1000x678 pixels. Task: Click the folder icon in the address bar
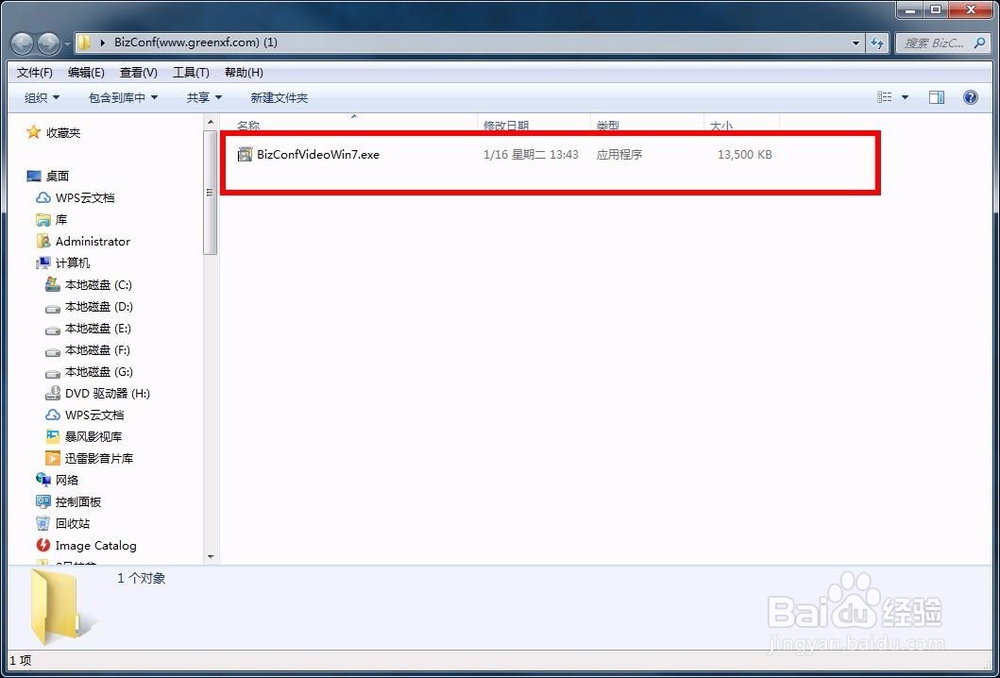pyautogui.click(x=84, y=43)
